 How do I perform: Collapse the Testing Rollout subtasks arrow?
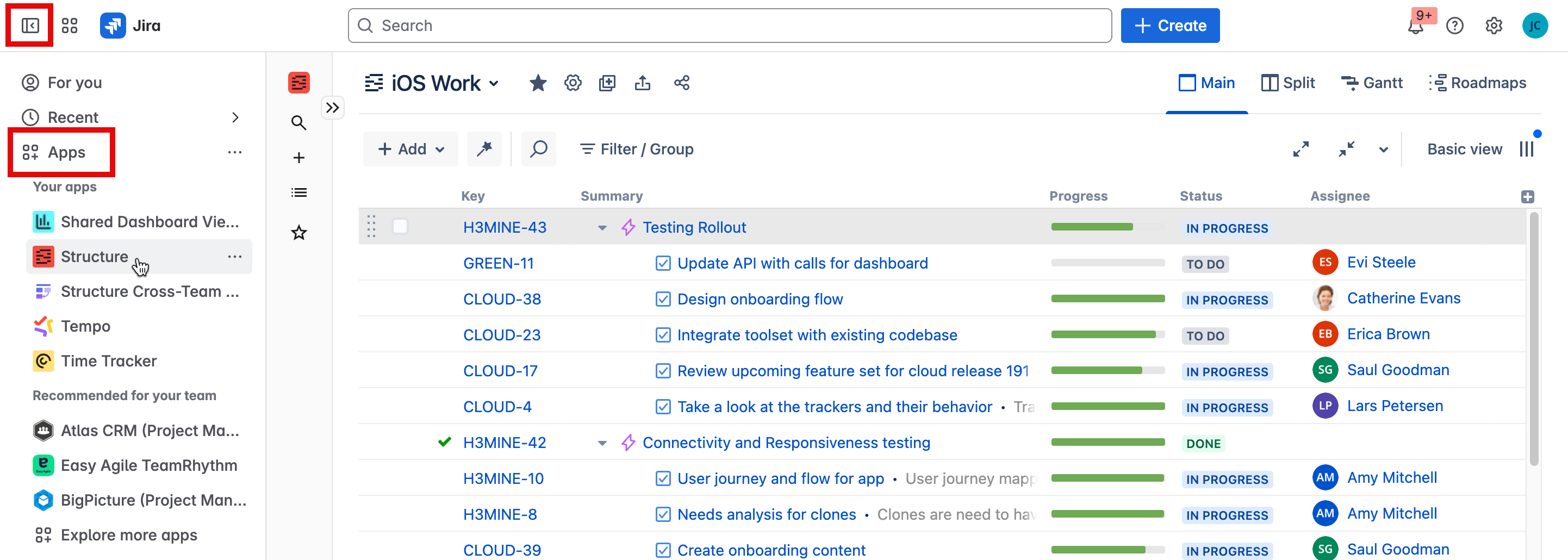coord(601,227)
